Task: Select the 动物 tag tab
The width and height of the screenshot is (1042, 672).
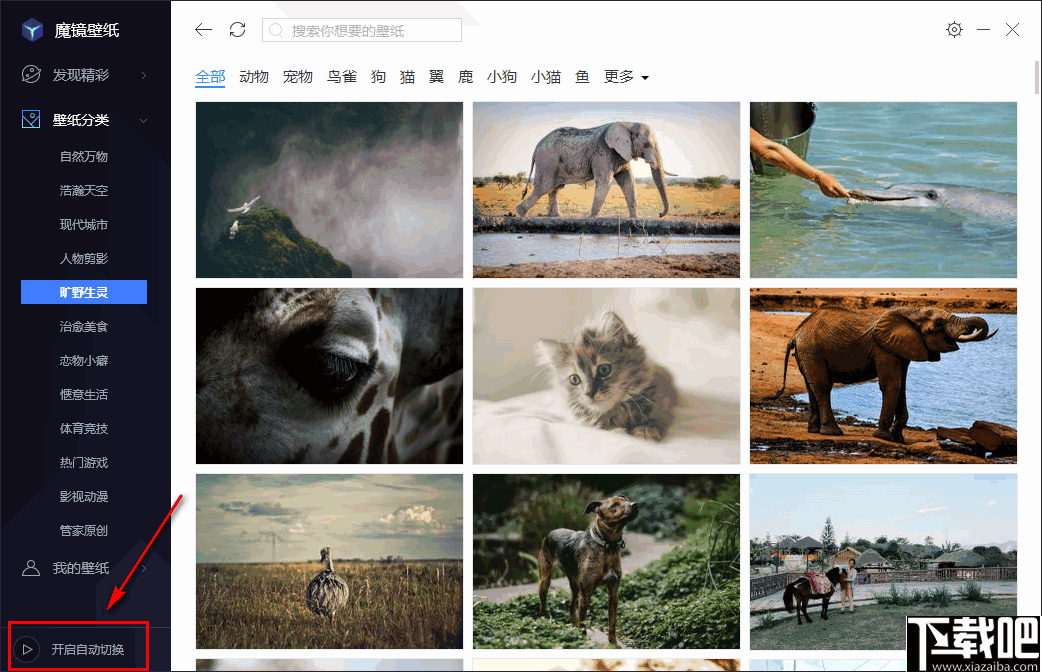Action: pyautogui.click(x=254, y=77)
